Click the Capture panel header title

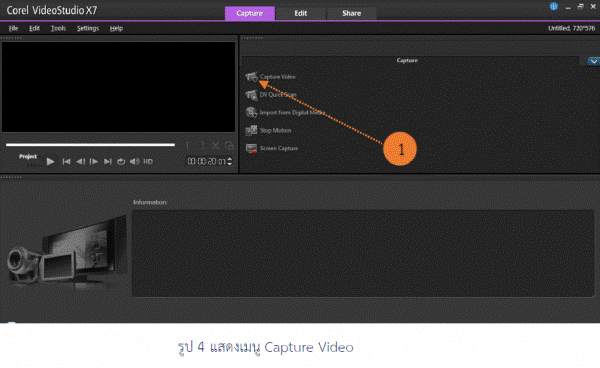[x=407, y=60]
